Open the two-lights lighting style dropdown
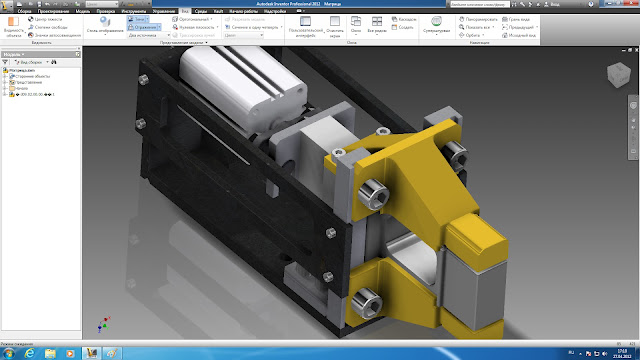 (x=149, y=35)
